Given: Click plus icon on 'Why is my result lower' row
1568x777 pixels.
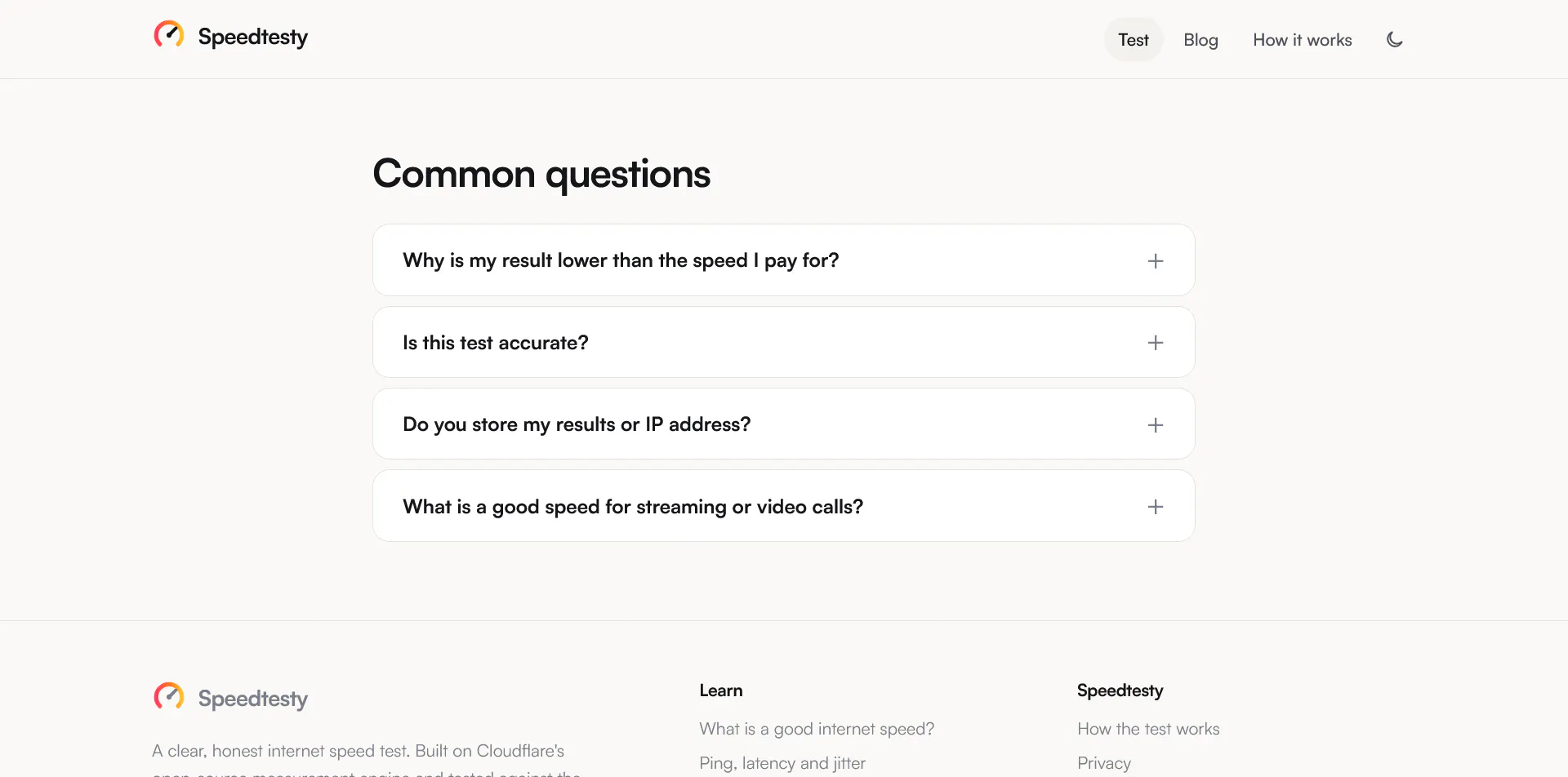Looking at the screenshot, I should click(x=1156, y=261).
